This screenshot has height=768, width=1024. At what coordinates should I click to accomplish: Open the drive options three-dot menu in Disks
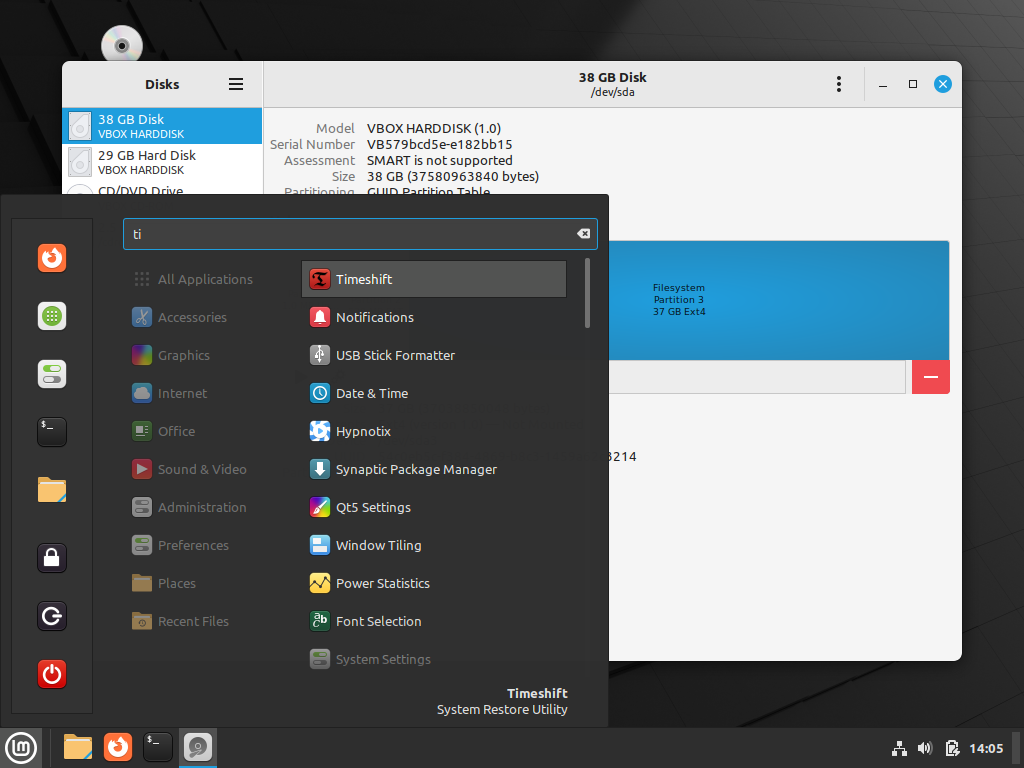coord(839,84)
